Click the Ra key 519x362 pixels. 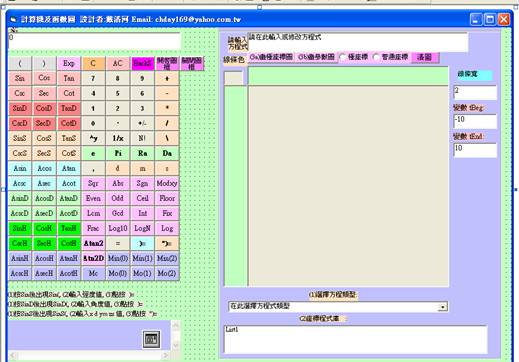click(x=142, y=153)
